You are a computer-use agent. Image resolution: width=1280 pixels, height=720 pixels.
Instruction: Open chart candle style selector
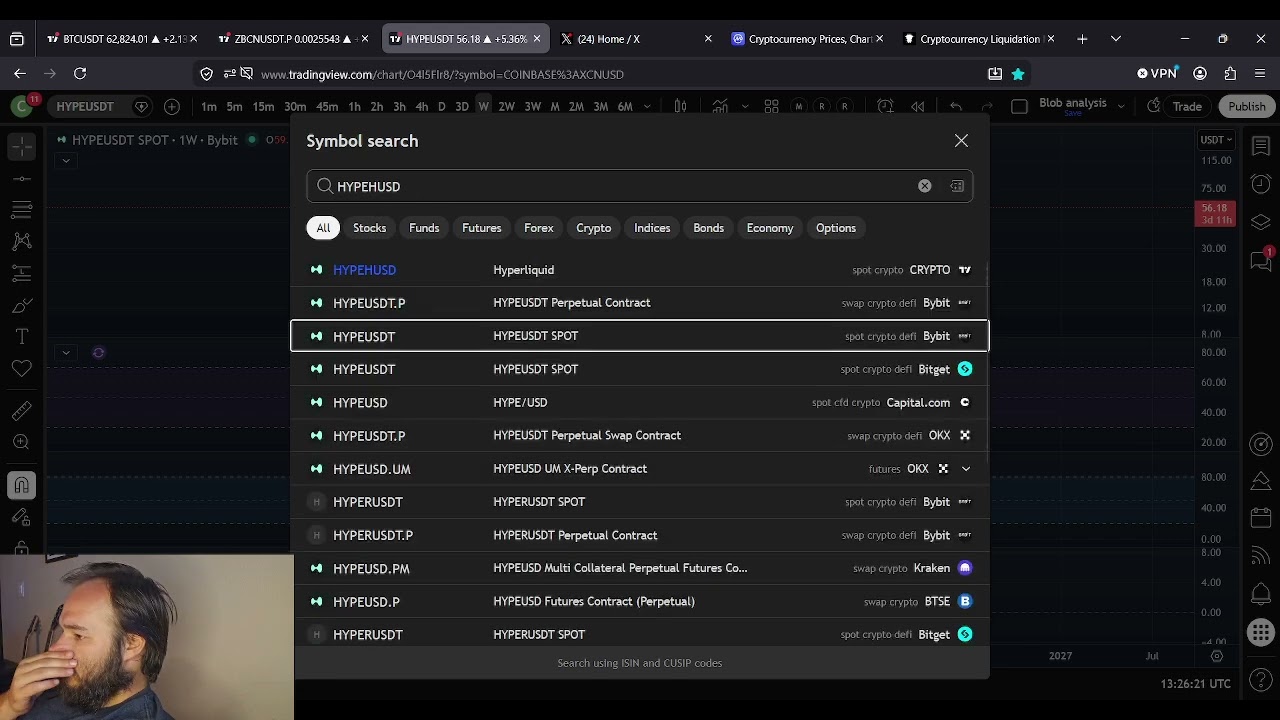[680, 106]
